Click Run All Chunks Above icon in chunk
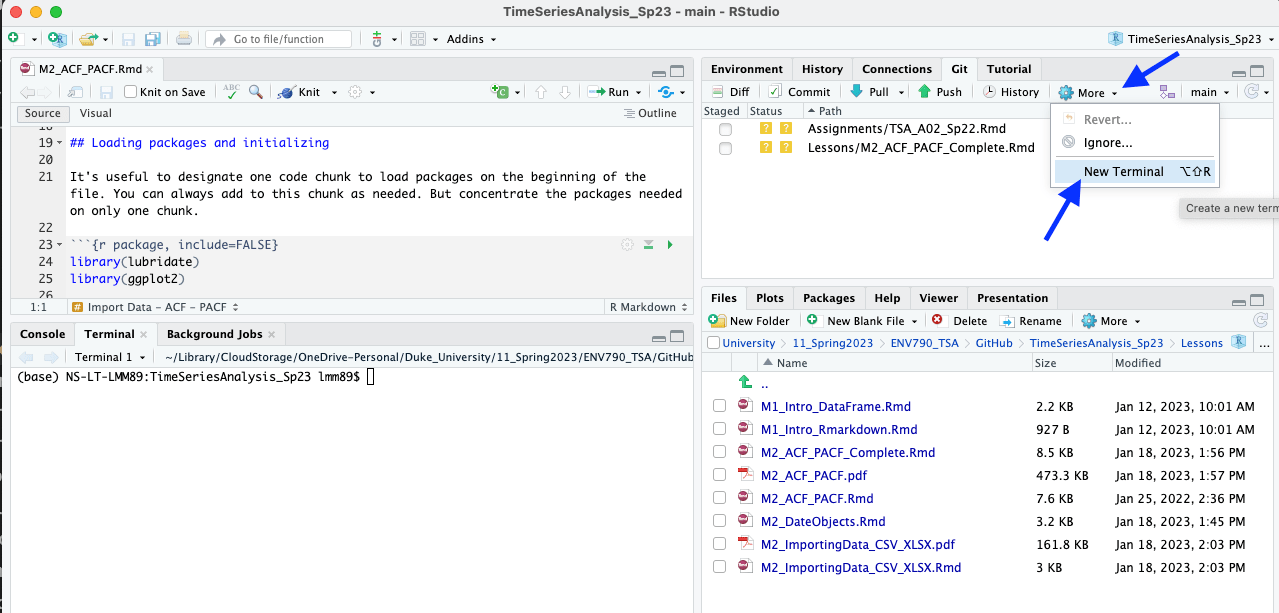The image size is (1279, 613). tap(648, 245)
